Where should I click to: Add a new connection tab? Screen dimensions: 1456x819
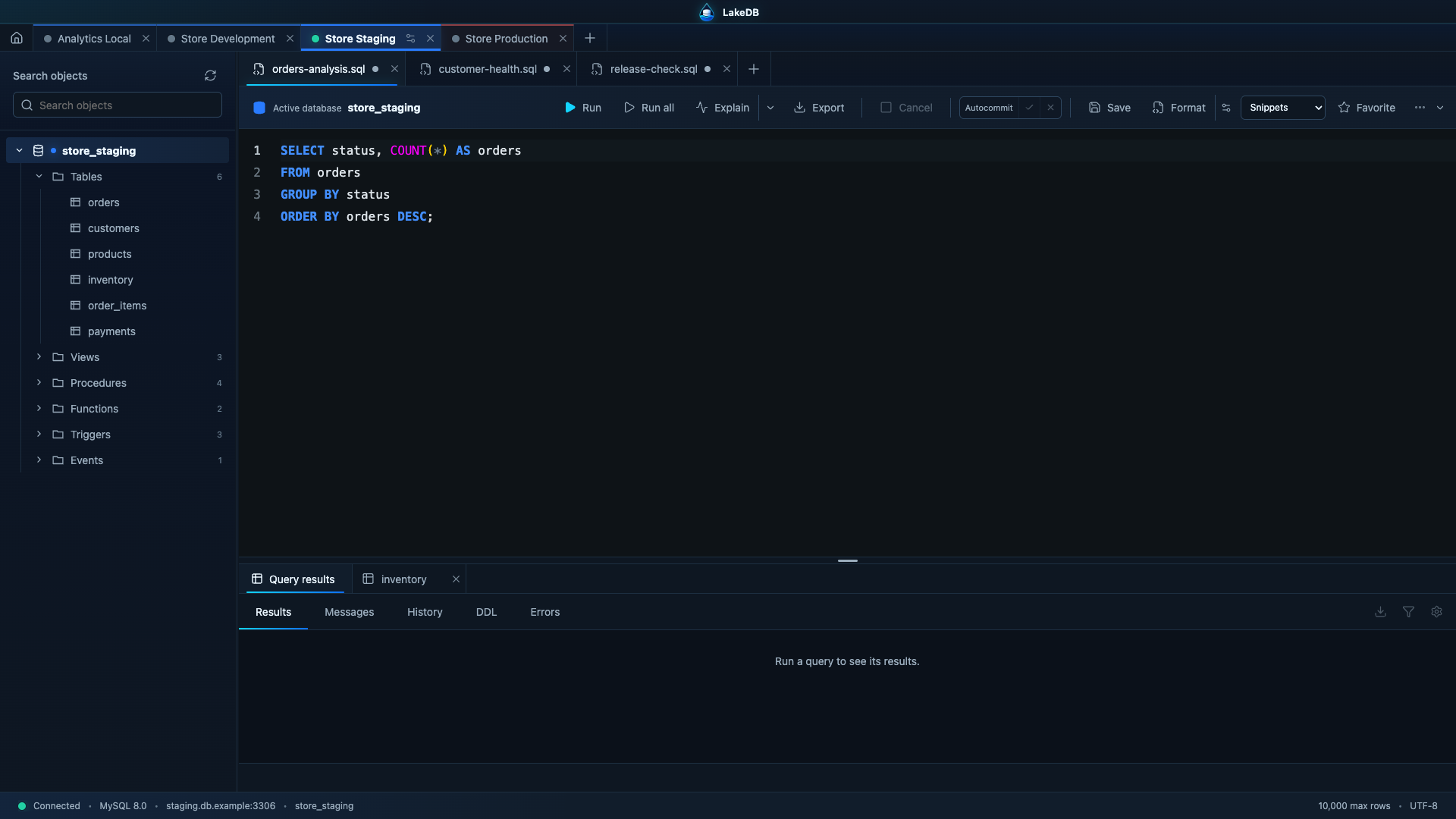coord(590,38)
